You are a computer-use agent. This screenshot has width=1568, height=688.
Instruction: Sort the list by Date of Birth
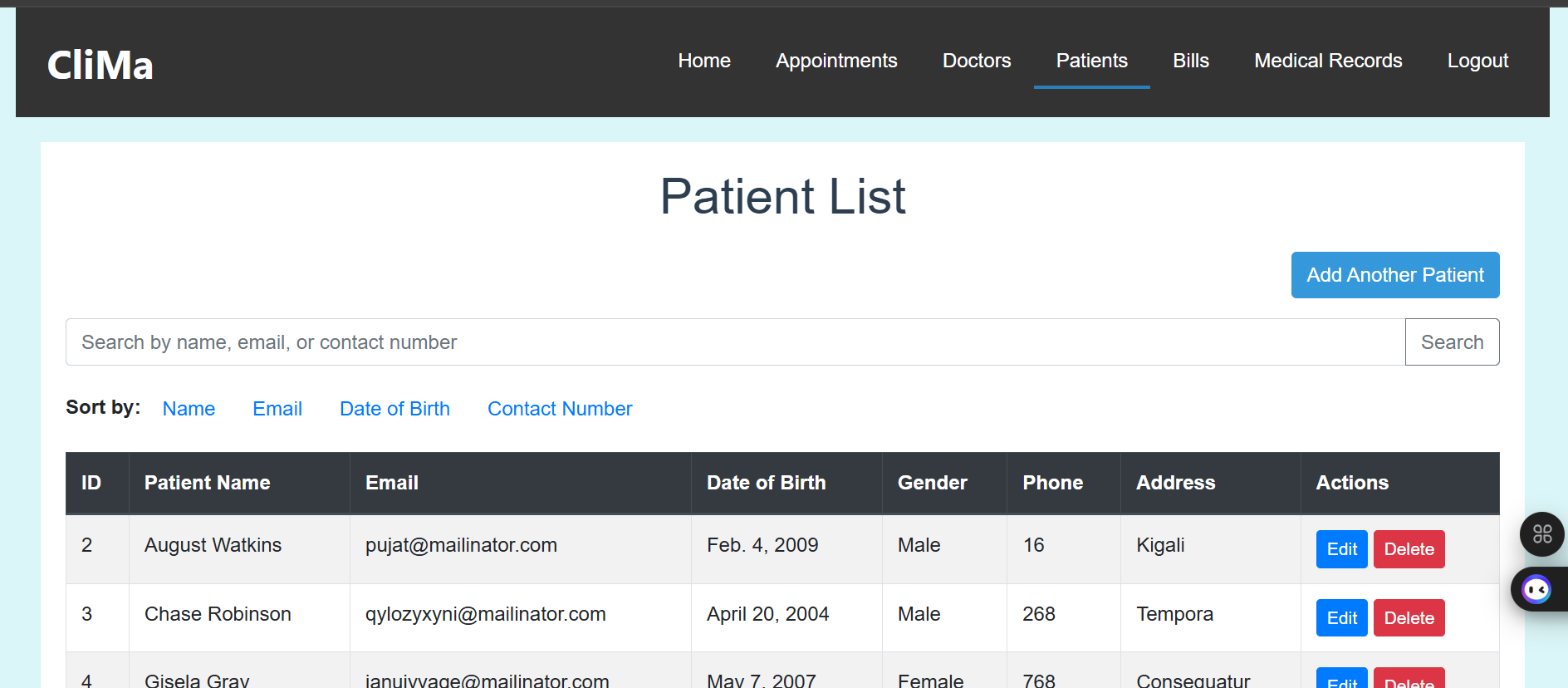pos(394,409)
